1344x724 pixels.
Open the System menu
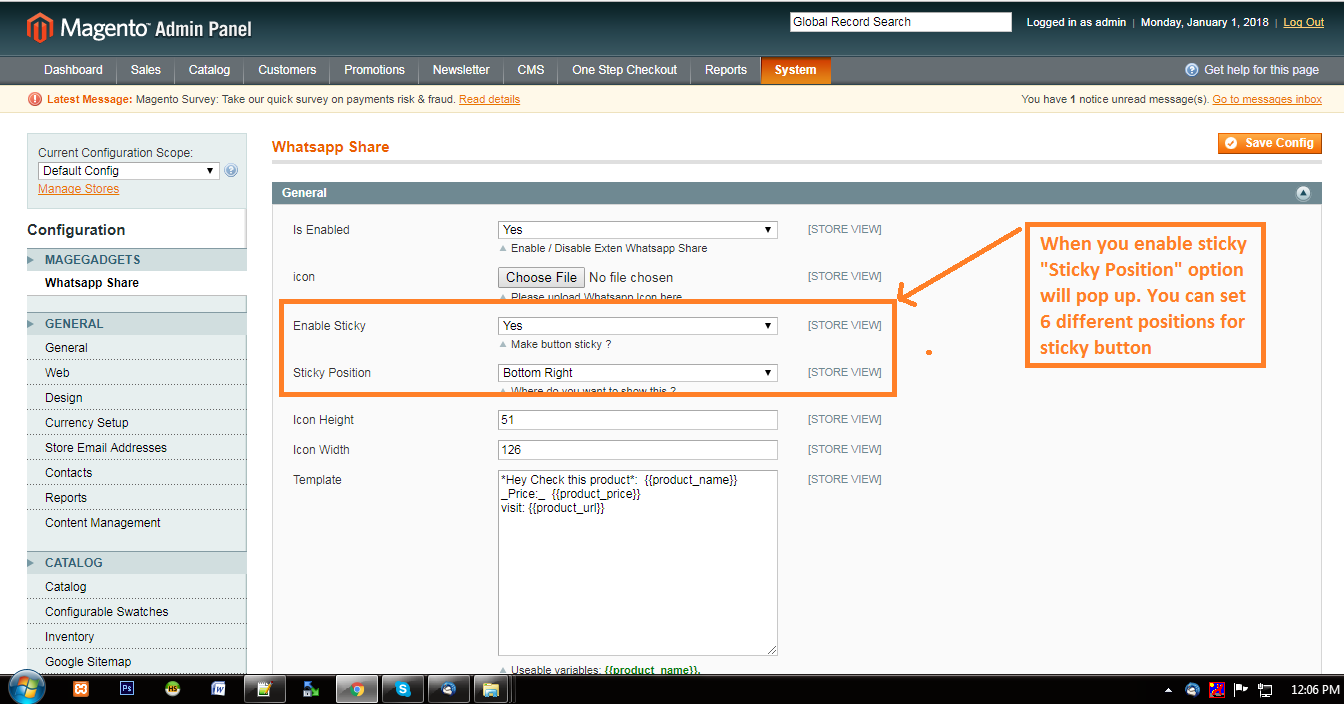click(795, 70)
